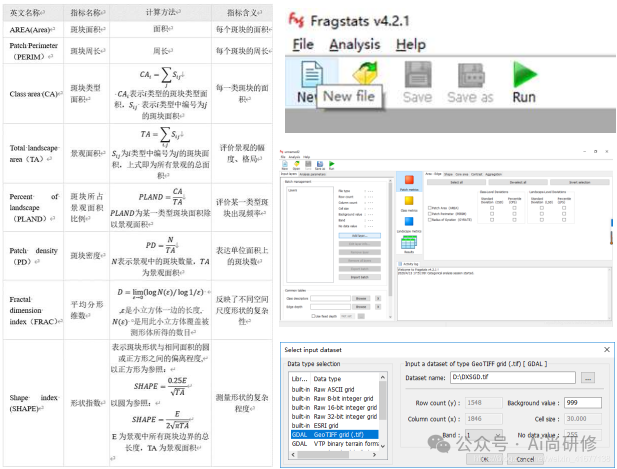Viewport: 617px width, 469px height.
Task: Select the yellow Class metrics icon
Action: click(409, 201)
